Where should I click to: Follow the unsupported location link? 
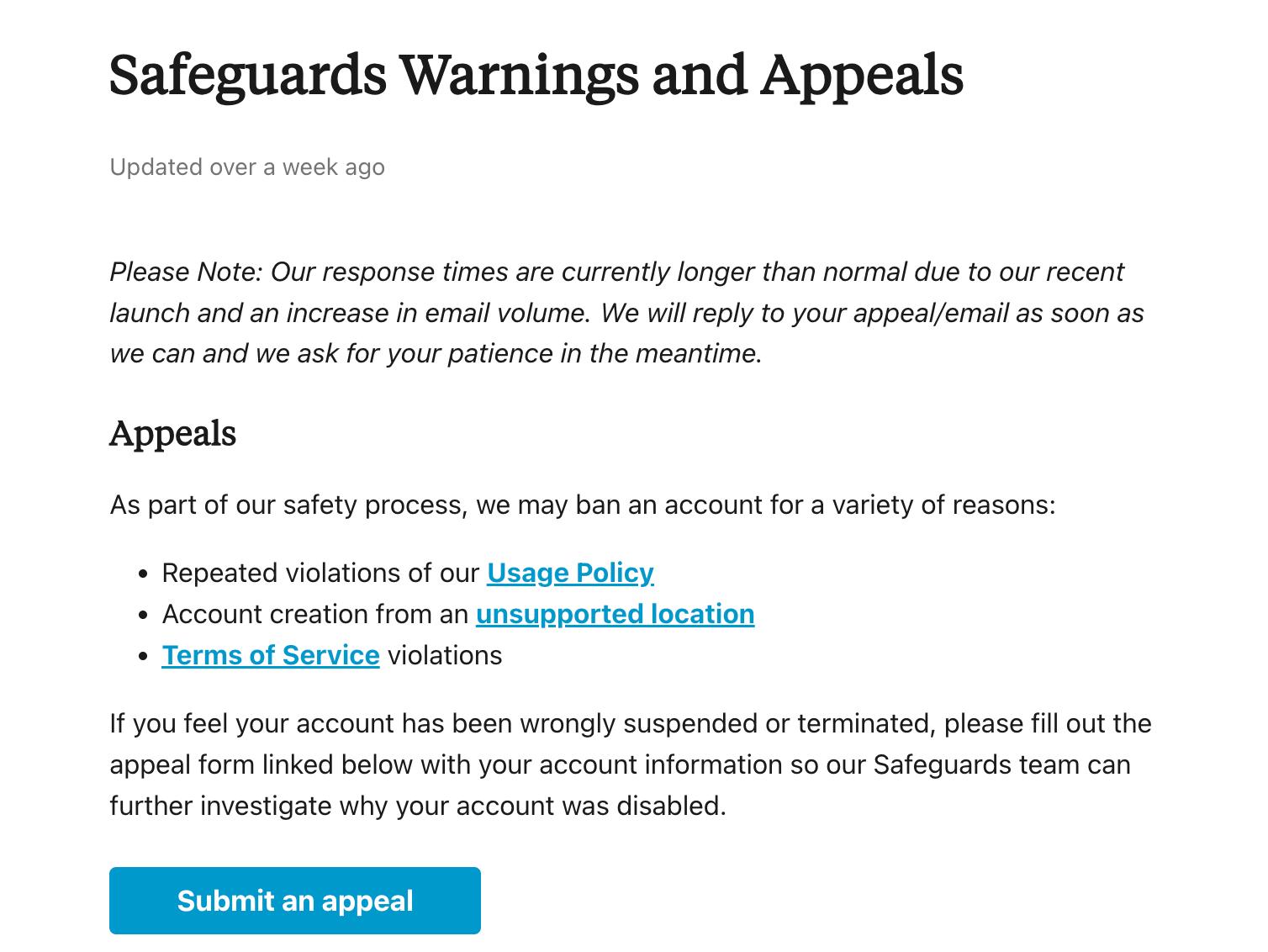615,614
